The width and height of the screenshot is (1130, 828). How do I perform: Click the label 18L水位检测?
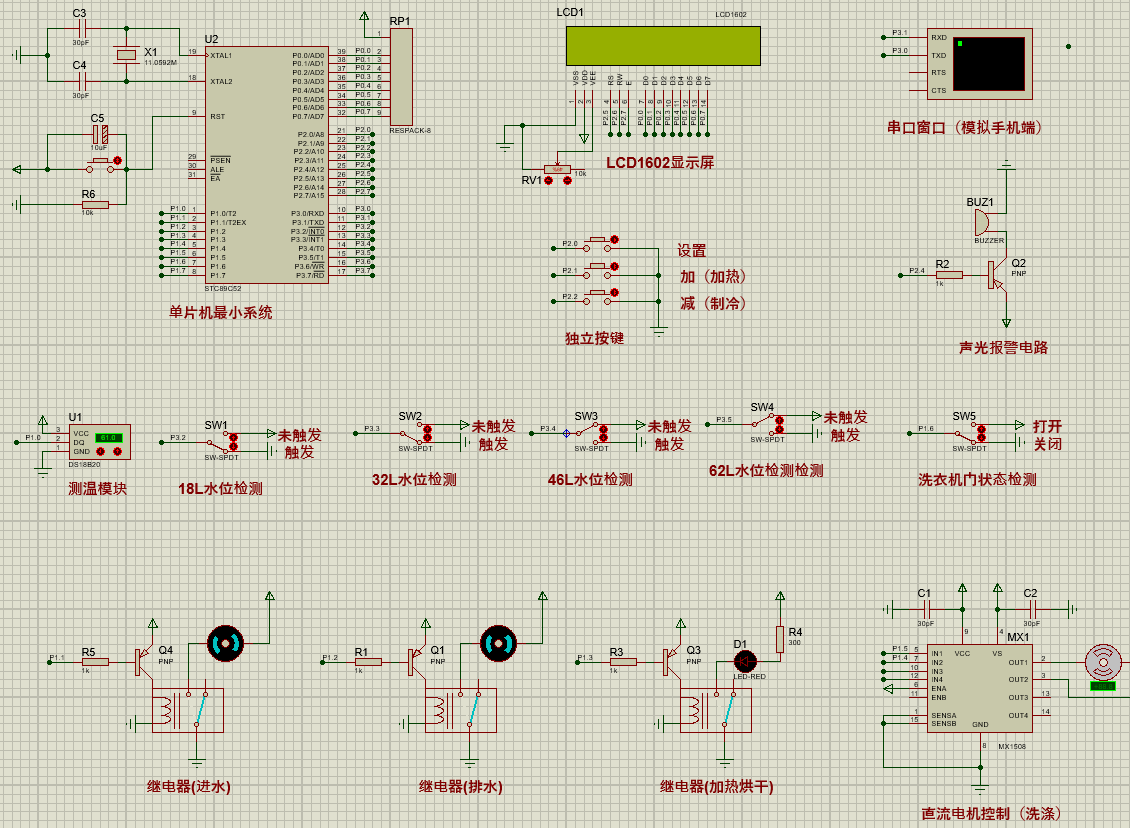(221, 489)
